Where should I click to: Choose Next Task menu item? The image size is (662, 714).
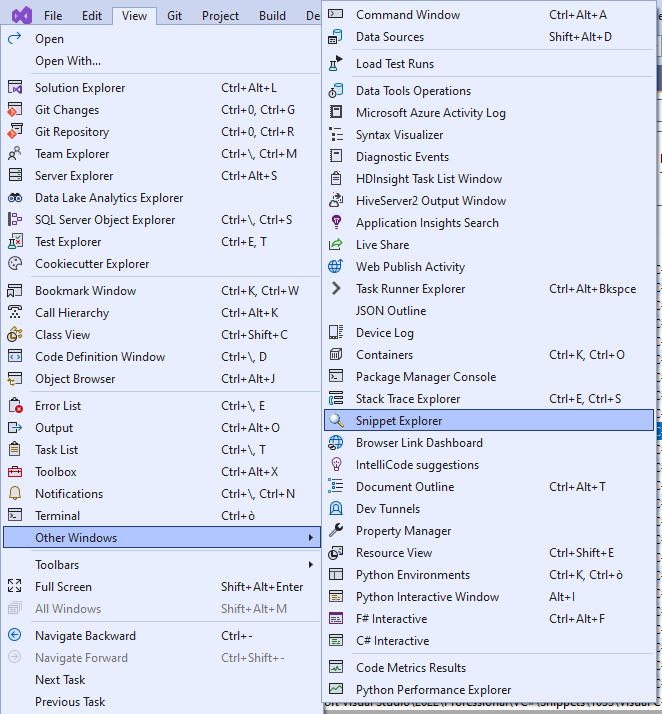coord(162,679)
